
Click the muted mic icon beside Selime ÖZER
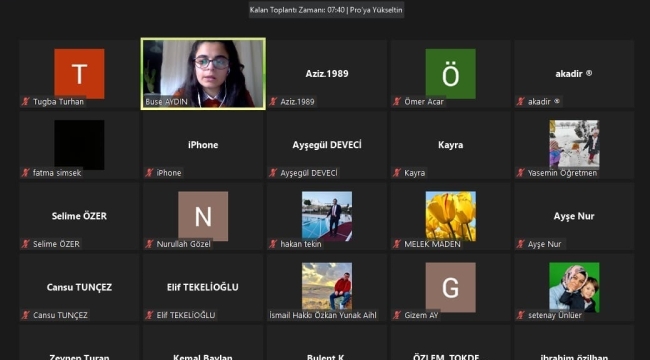[26, 244]
